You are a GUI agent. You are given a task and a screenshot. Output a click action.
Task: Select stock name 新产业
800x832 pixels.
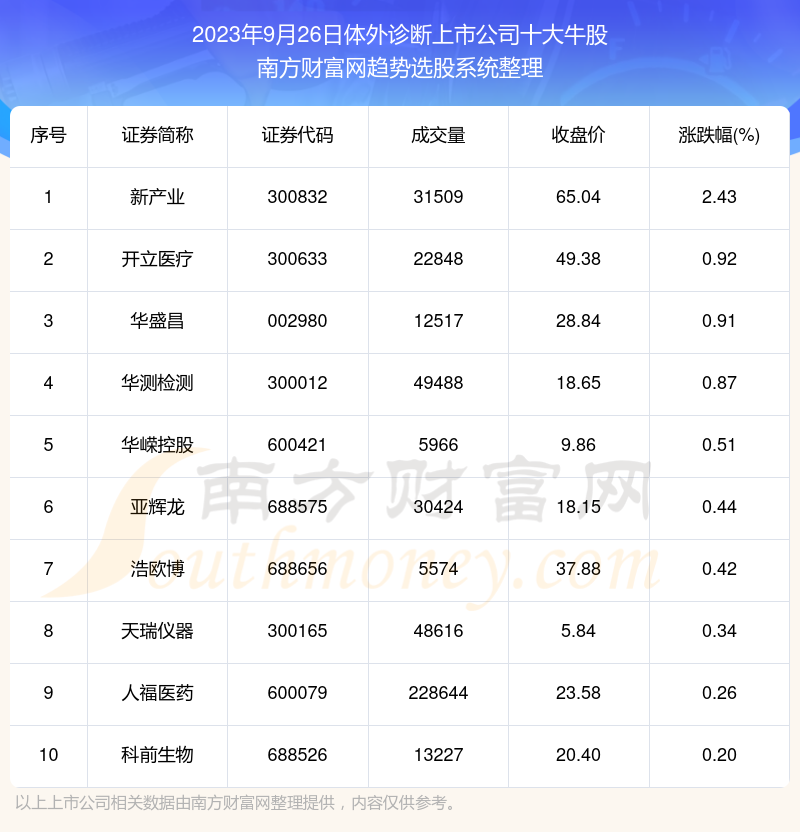click(x=157, y=197)
